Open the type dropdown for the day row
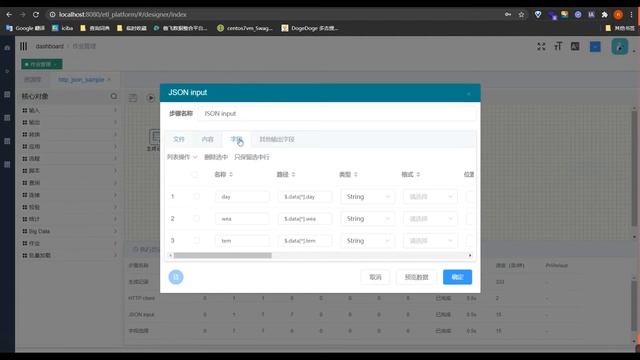 click(x=367, y=197)
